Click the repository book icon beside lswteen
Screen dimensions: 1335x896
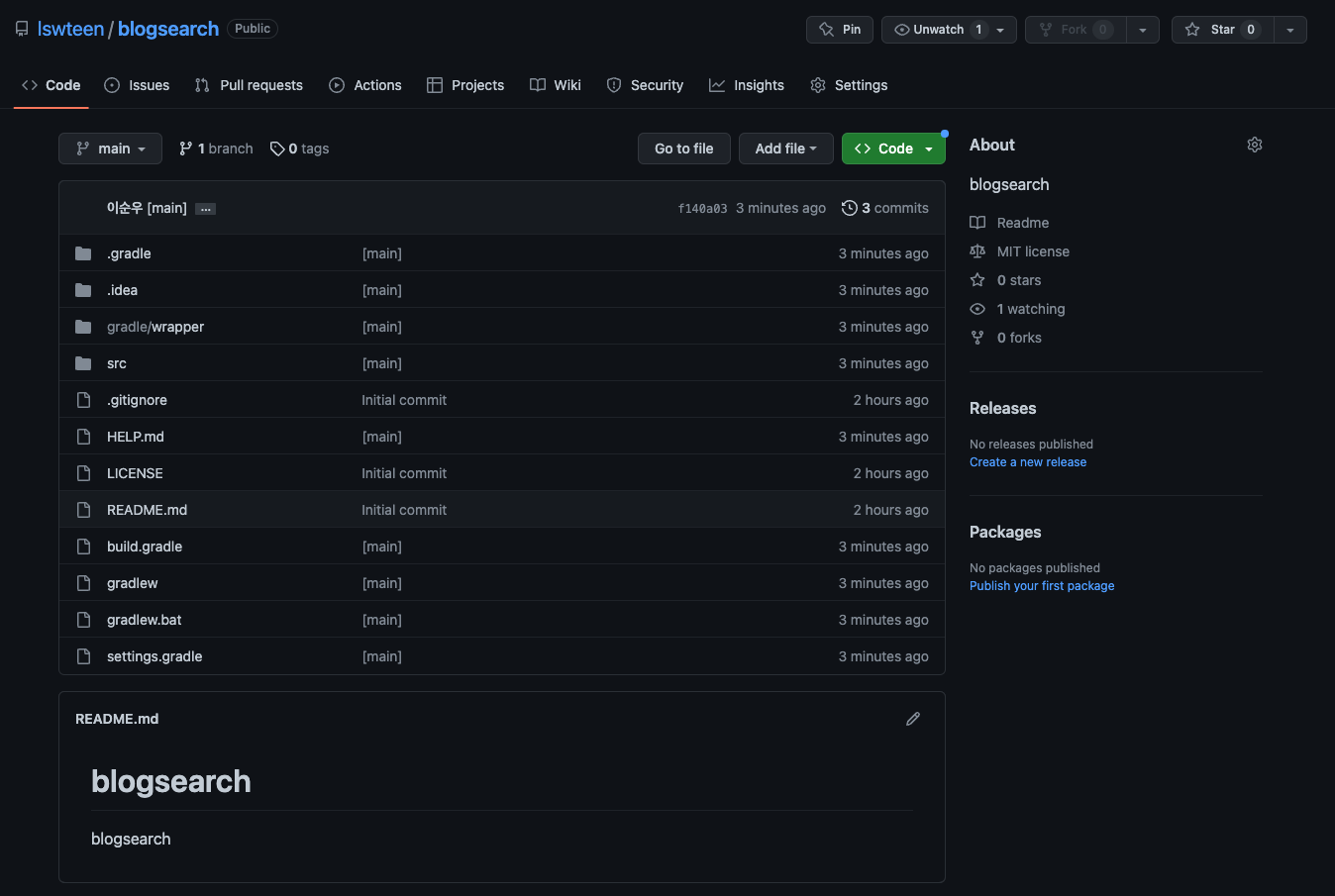(22, 29)
